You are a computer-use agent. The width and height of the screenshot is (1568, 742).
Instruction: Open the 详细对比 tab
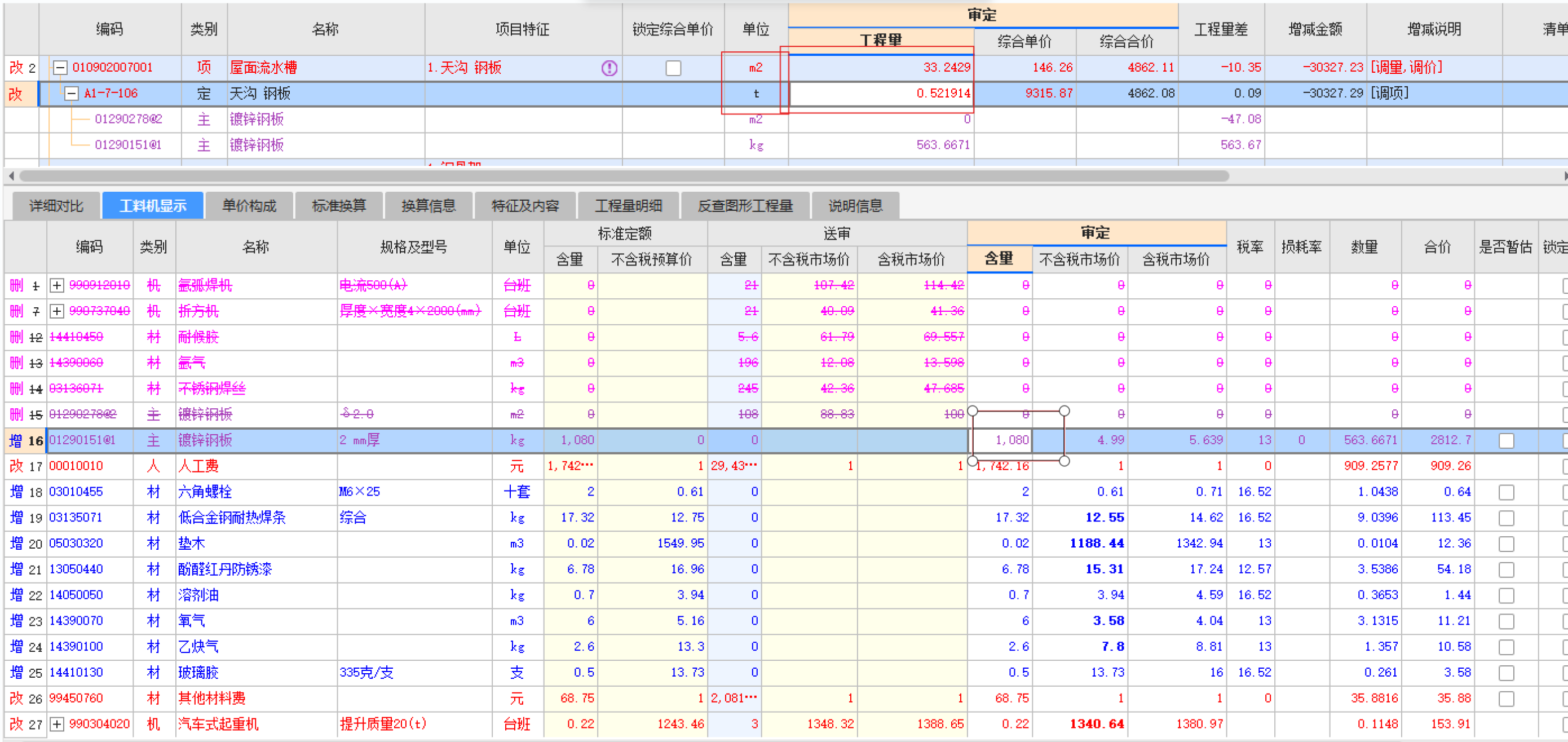56,206
